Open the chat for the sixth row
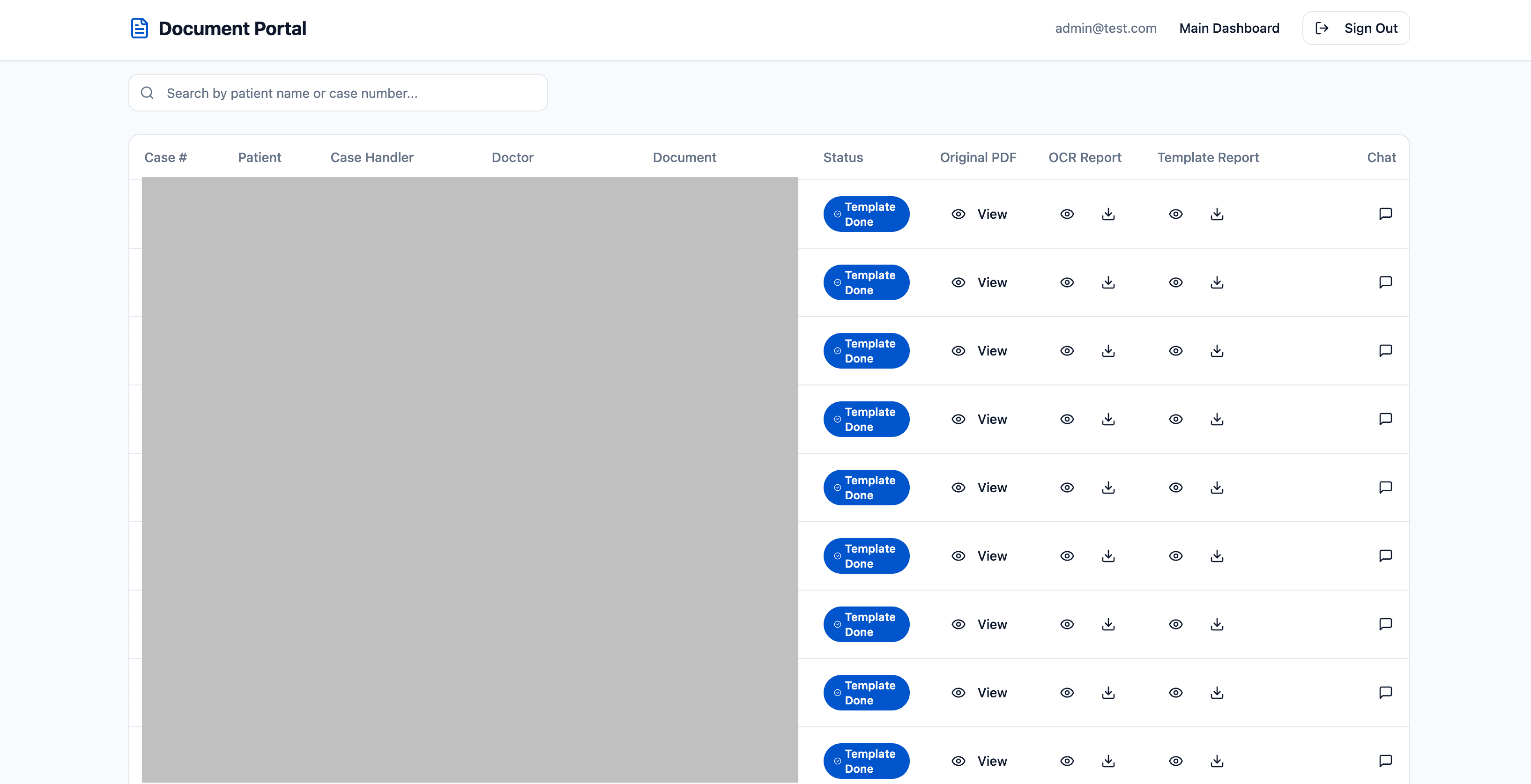The height and width of the screenshot is (784, 1531). click(1385, 555)
